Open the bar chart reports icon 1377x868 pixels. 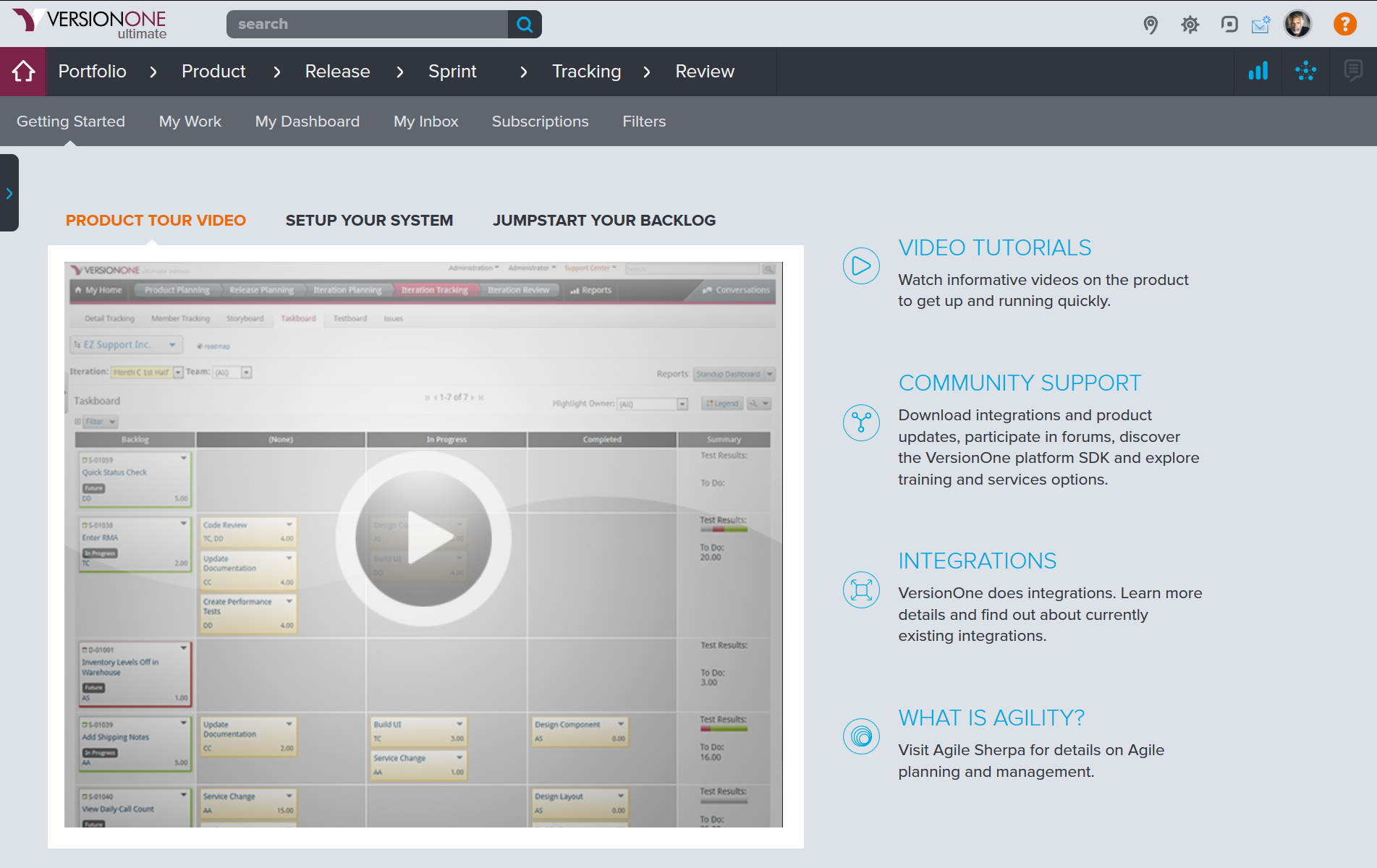(x=1258, y=72)
